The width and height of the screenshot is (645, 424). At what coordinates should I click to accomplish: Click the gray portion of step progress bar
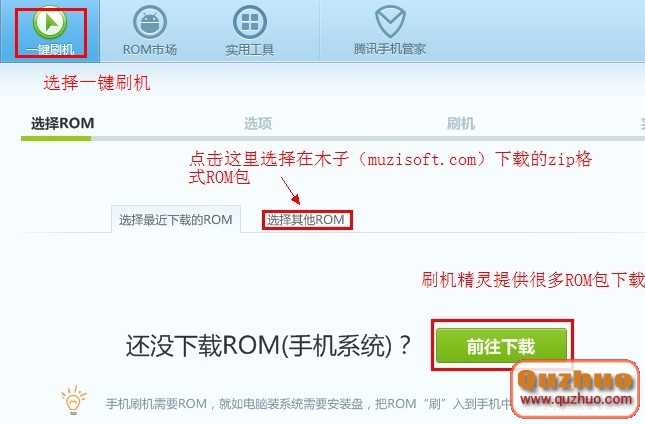coord(368,139)
